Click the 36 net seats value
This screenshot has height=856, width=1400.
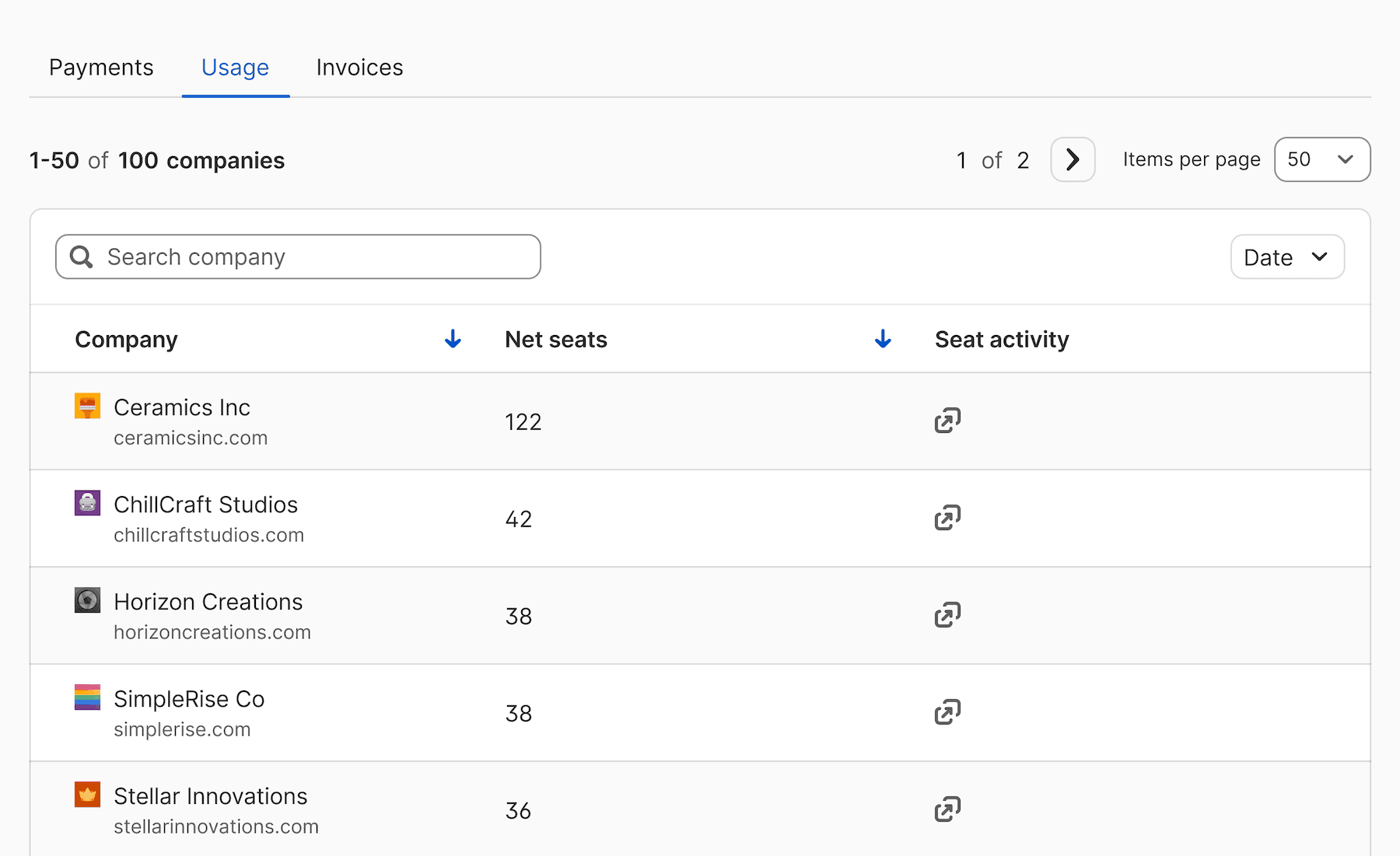(518, 810)
